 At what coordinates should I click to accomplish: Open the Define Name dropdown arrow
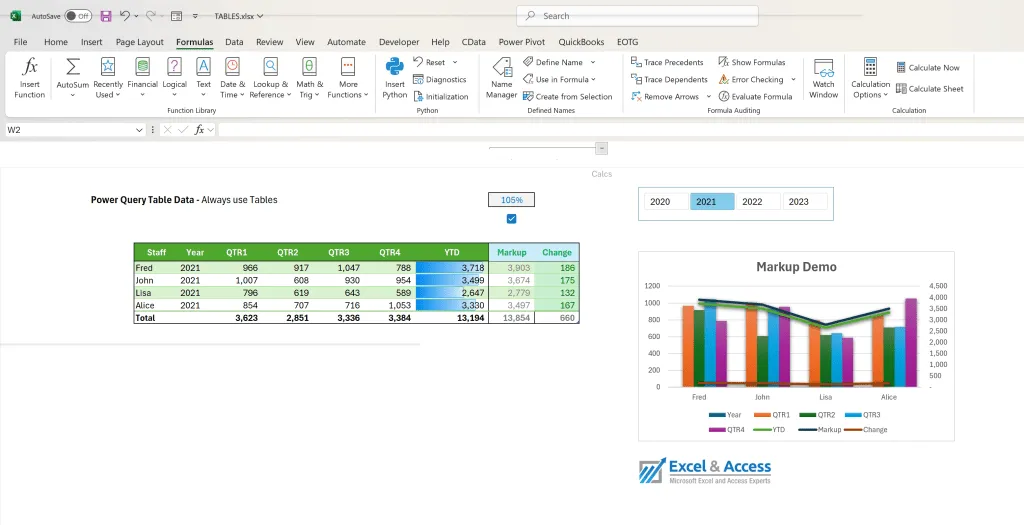click(593, 62)
